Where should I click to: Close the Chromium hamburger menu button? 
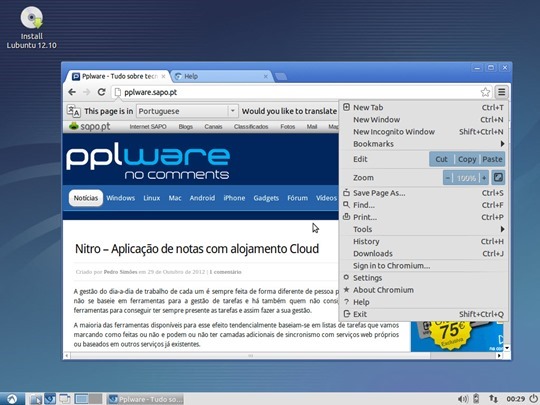[501, 92]
